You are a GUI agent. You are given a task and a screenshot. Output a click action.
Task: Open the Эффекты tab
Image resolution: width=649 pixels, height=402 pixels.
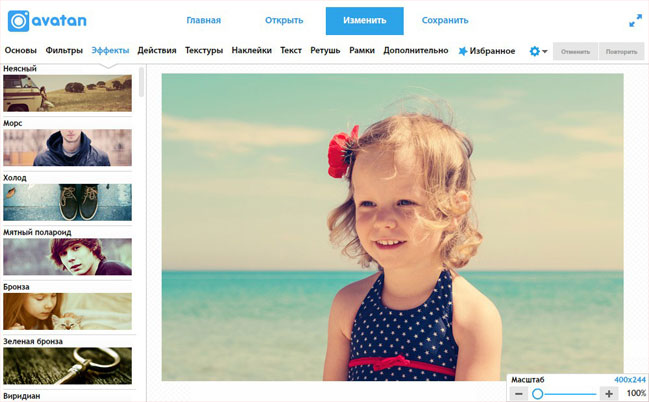[x=110, y=51]
